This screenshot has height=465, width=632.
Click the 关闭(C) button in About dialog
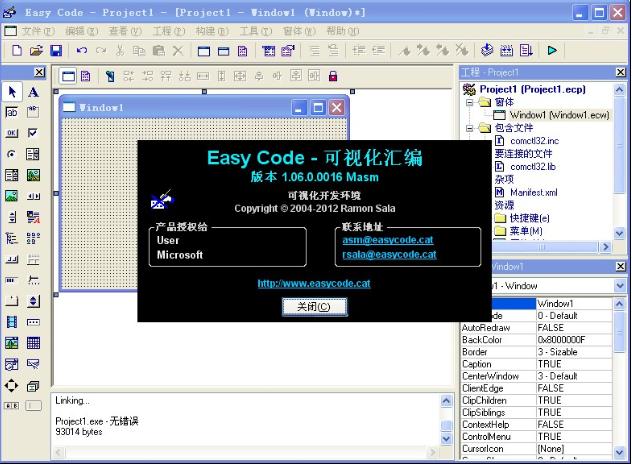[x=314, y=307]
